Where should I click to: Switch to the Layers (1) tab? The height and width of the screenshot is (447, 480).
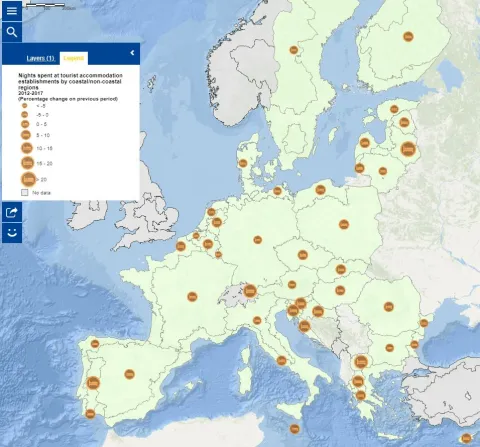40,58
